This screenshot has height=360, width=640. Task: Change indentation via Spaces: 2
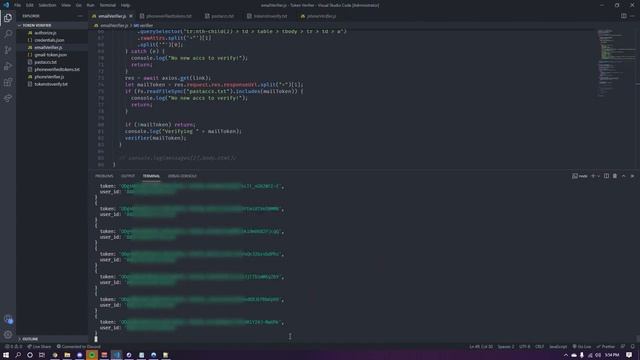coord(506,347)
